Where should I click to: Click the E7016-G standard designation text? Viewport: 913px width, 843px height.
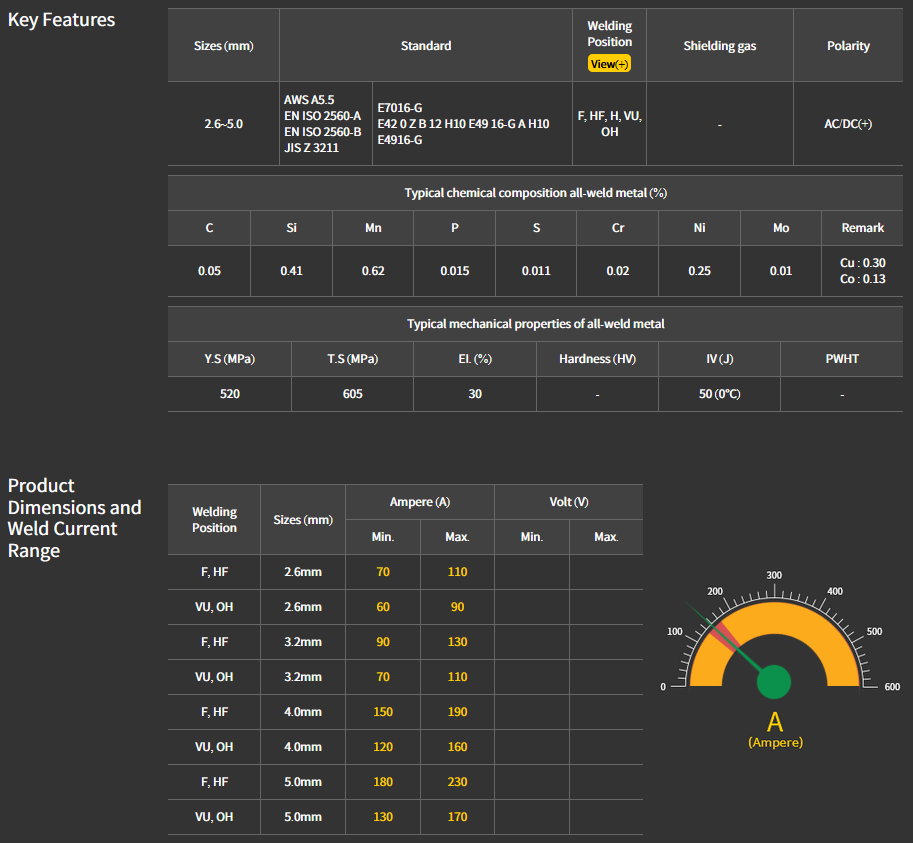(x=399, y=107)
